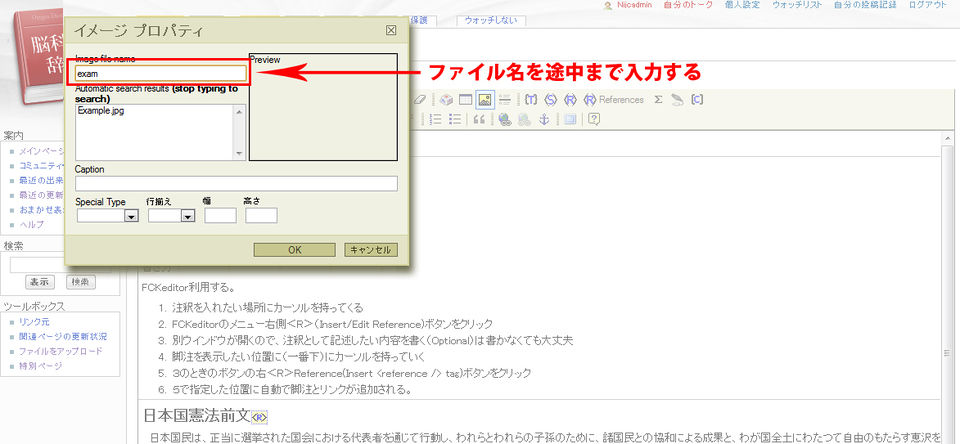
Task: Close the イメージ プロパティ dialog
Action: click(391, 30)
